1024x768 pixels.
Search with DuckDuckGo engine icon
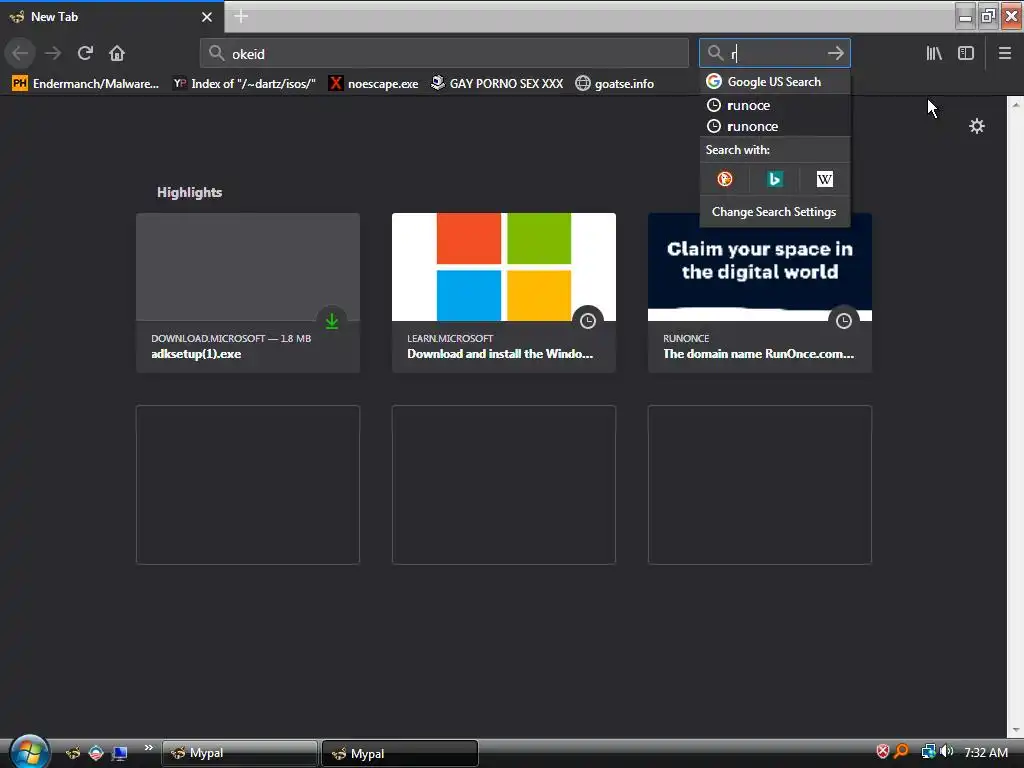[725, 179]
